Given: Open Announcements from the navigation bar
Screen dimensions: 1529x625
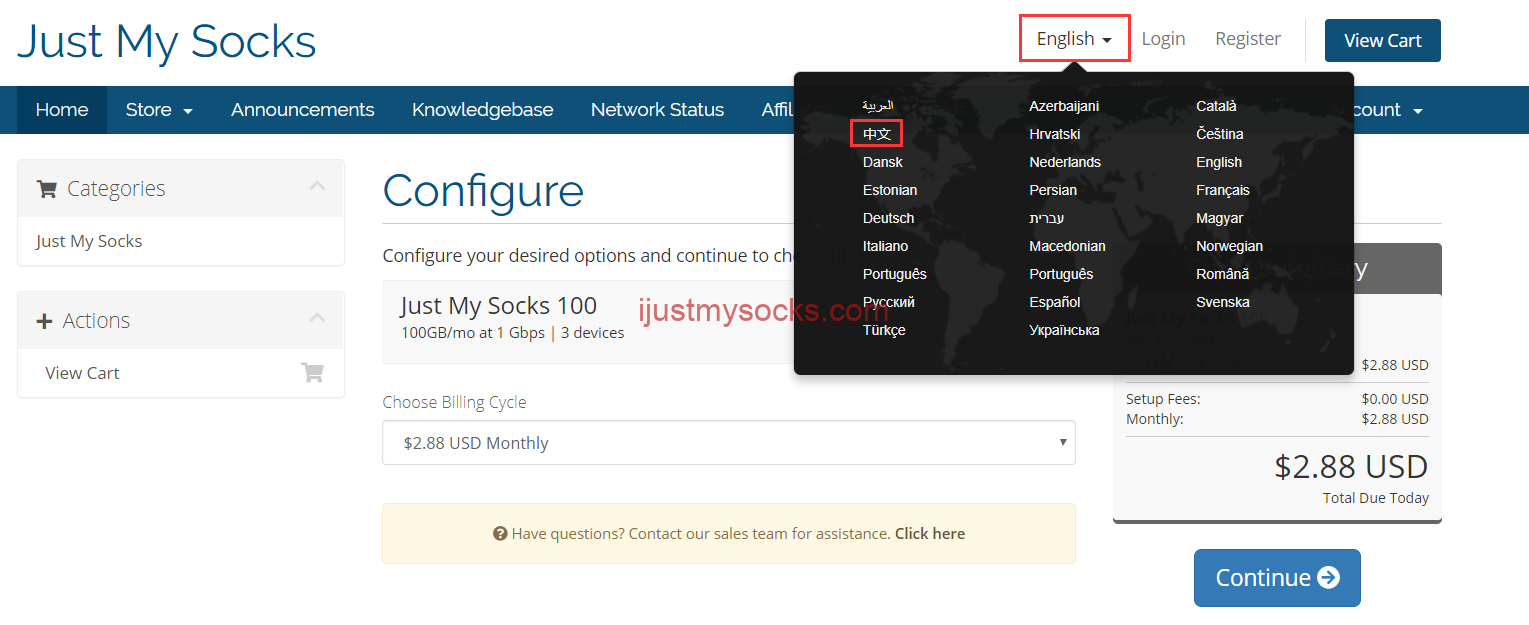Looking at the screenshot, I should 303,110.
